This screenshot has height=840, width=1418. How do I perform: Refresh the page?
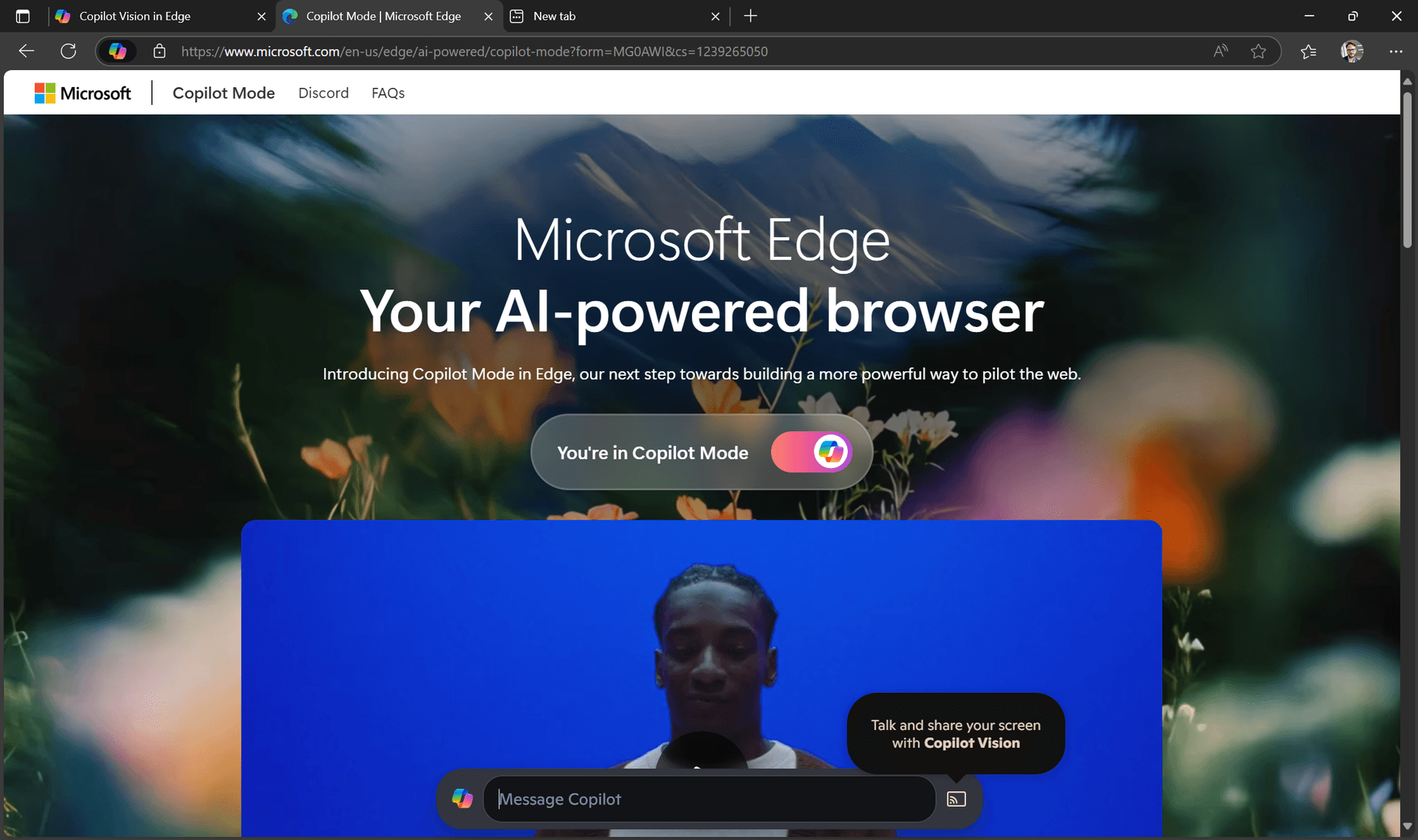point(68,51)
